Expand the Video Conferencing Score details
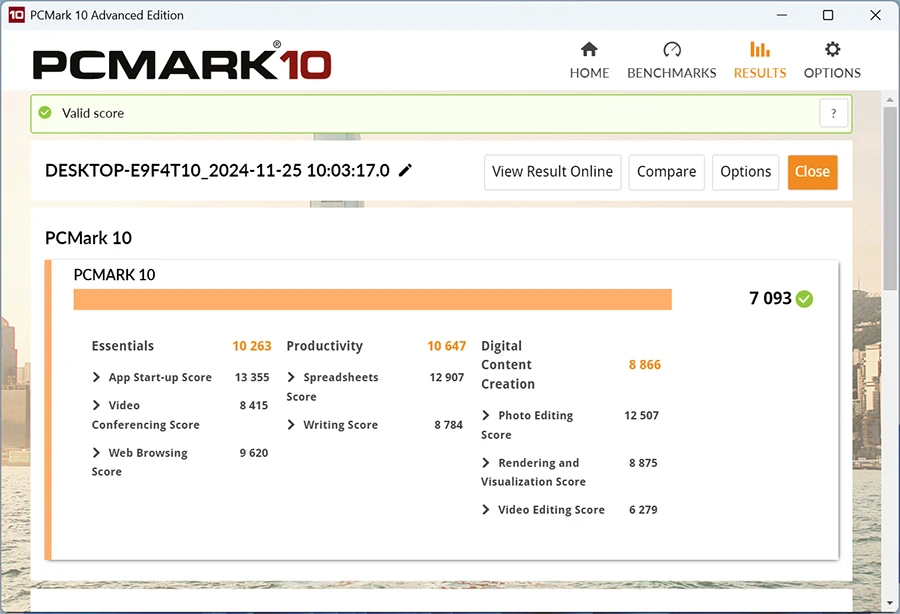This screenshot has height=614, width=900. (x=97, y=405)
